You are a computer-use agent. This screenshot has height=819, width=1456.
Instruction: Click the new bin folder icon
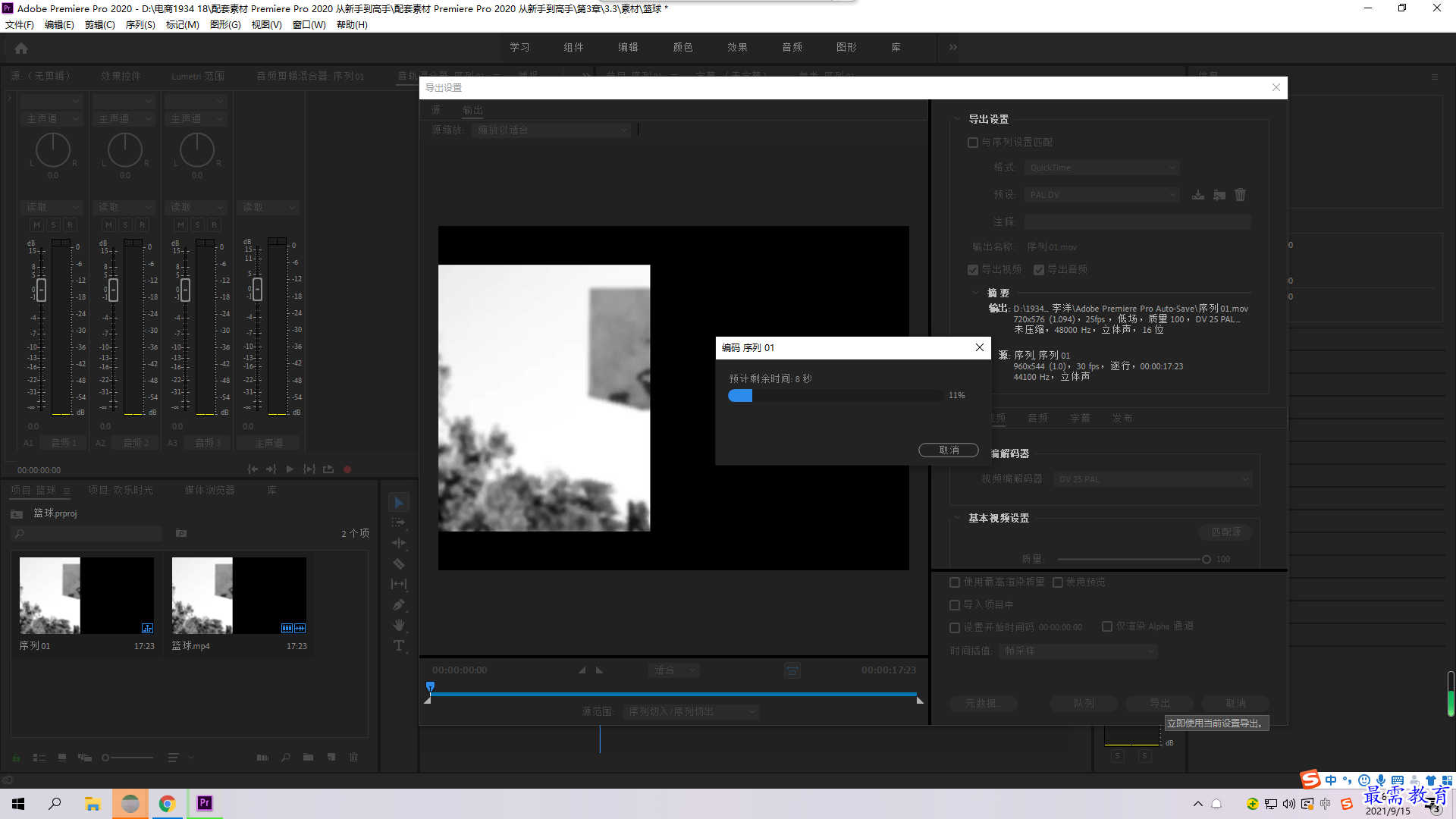pos(309,758)
